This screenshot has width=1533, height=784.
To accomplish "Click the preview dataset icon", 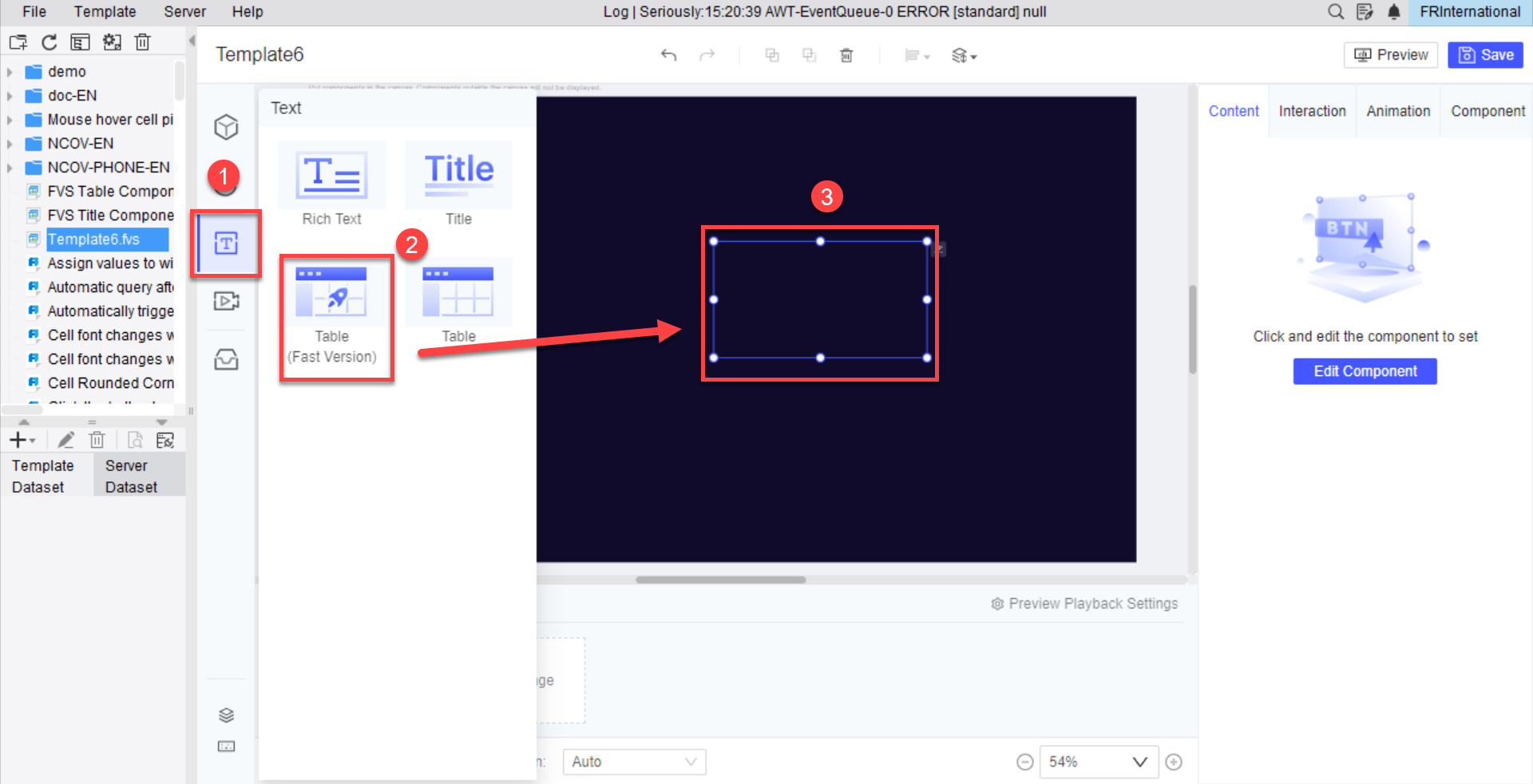I will pos(135,440).
